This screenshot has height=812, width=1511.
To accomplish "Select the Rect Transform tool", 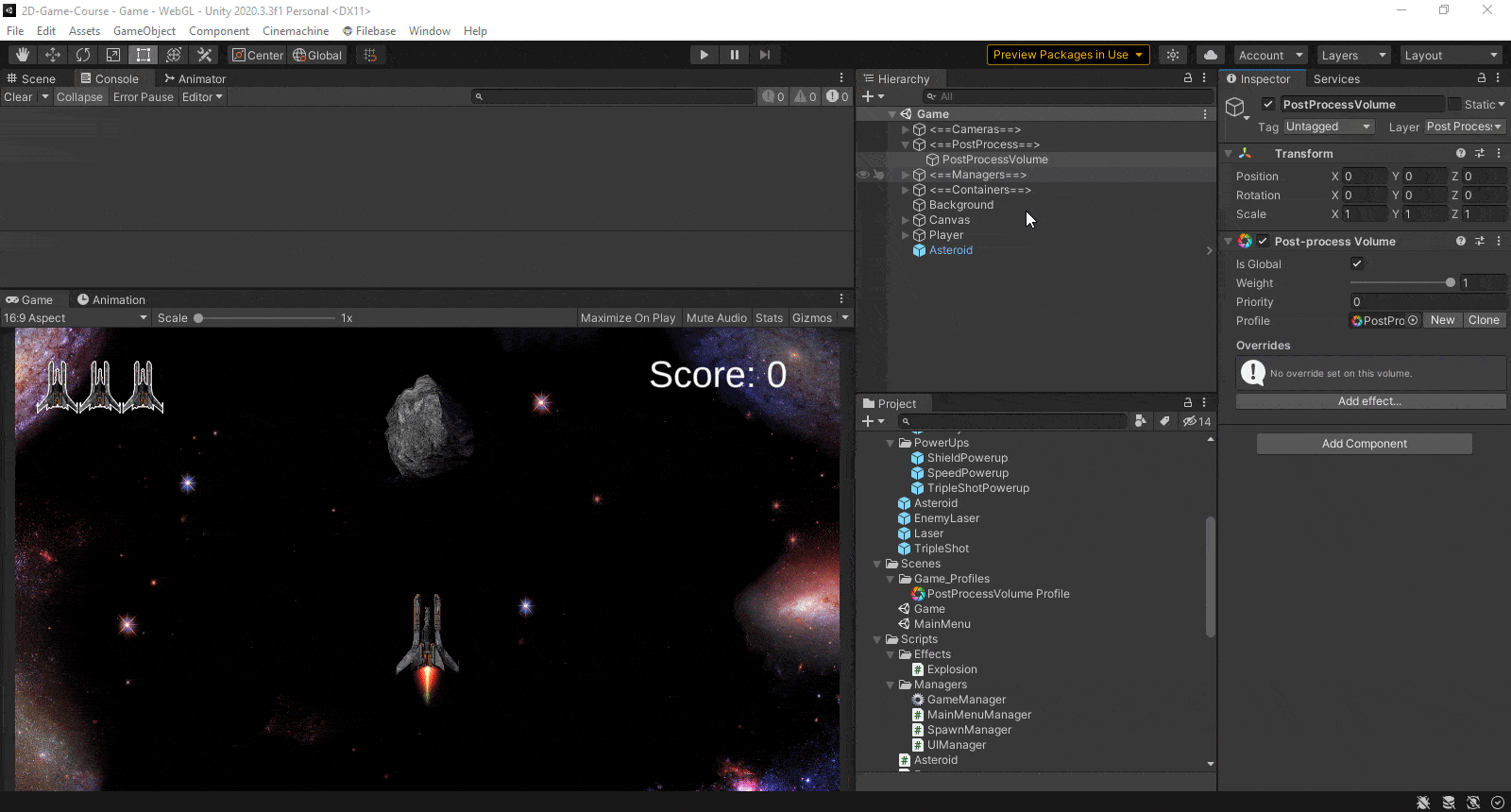I will coord(144,55).
